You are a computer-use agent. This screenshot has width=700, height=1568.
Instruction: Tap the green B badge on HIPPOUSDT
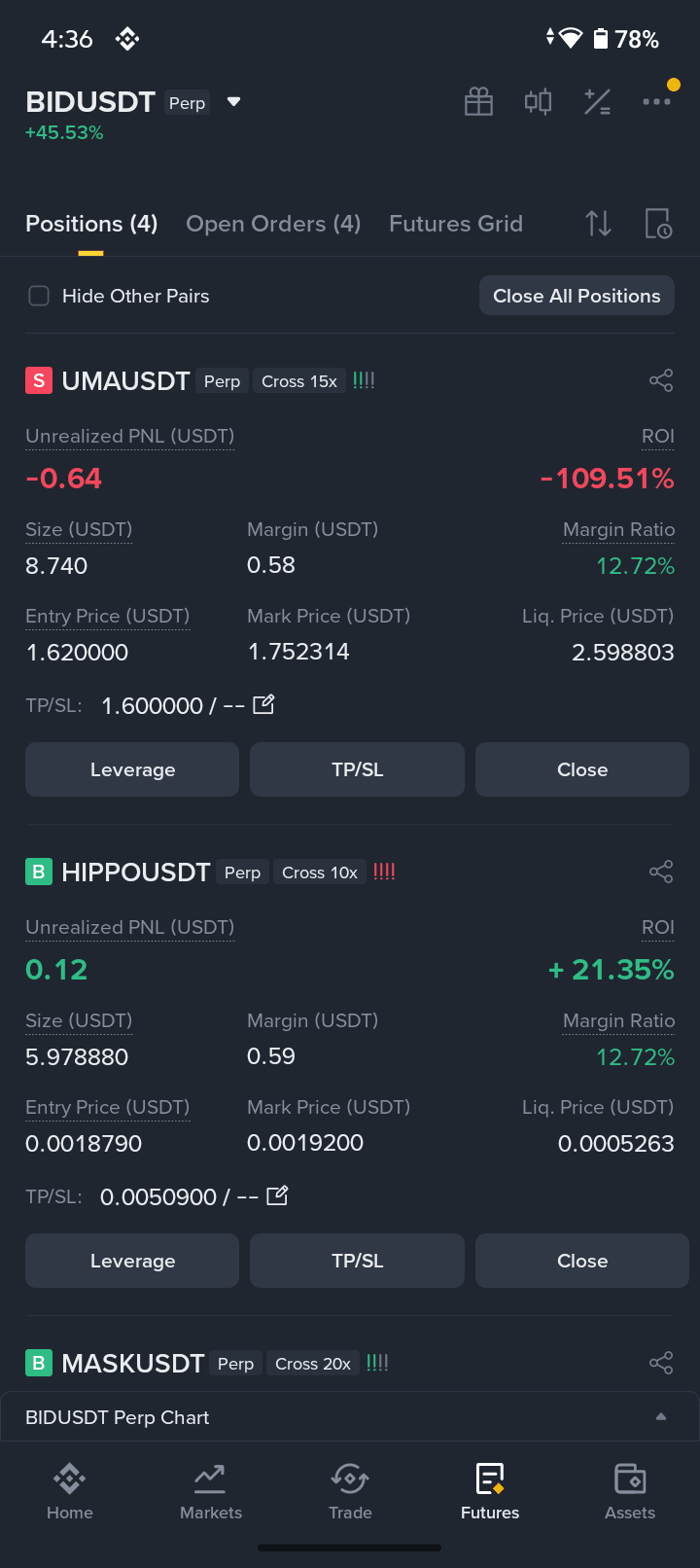[x=38, y=872]
